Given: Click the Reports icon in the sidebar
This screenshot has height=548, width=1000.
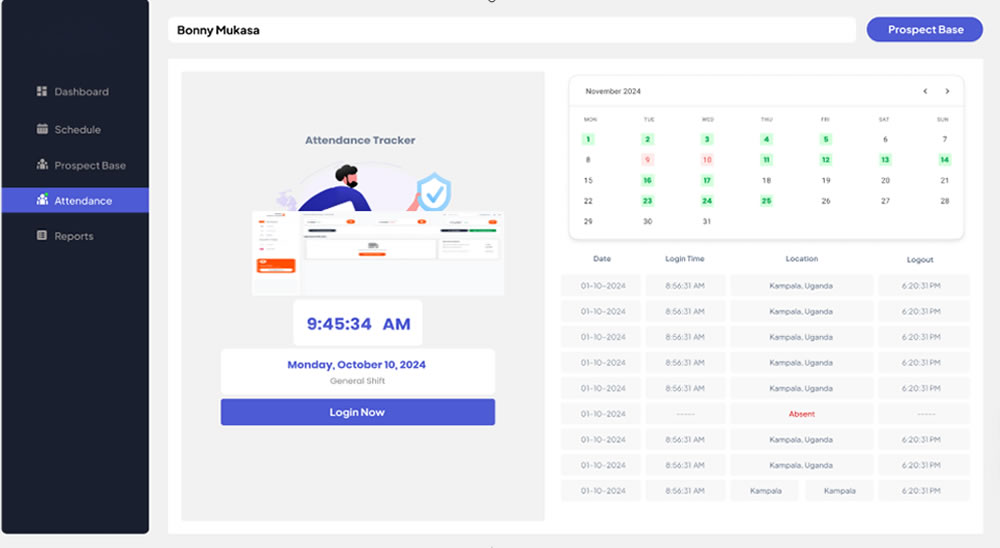Looking at the screenshot, I should pyautogui.click(x=42, y=236).
